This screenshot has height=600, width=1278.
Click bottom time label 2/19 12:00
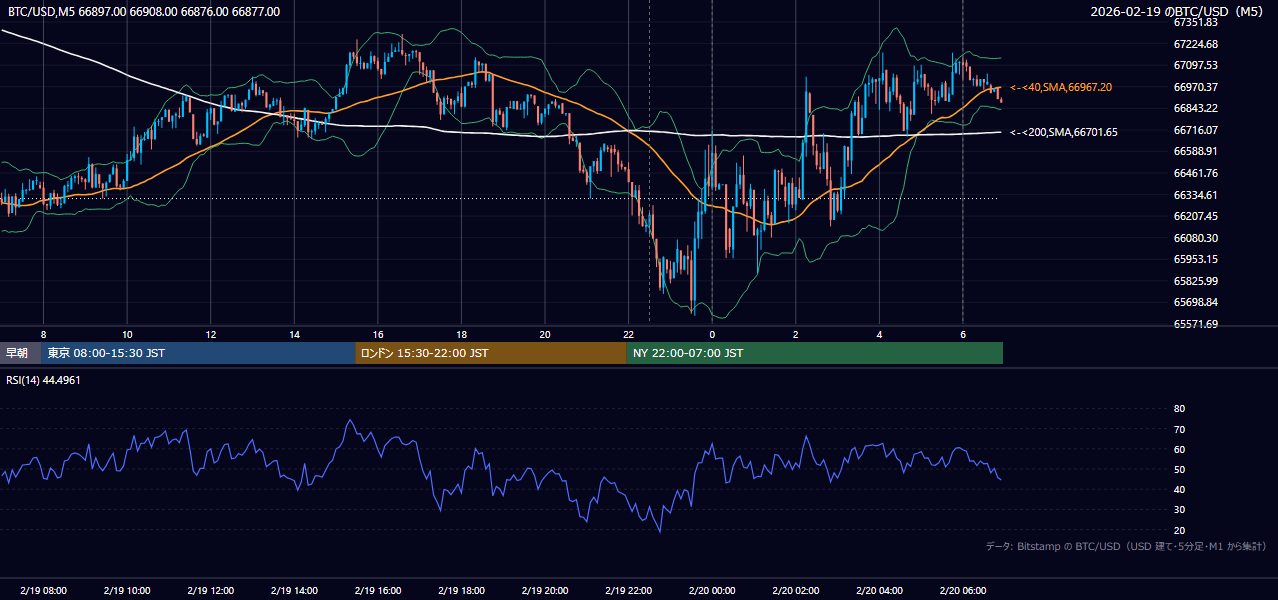click(210, 591)
